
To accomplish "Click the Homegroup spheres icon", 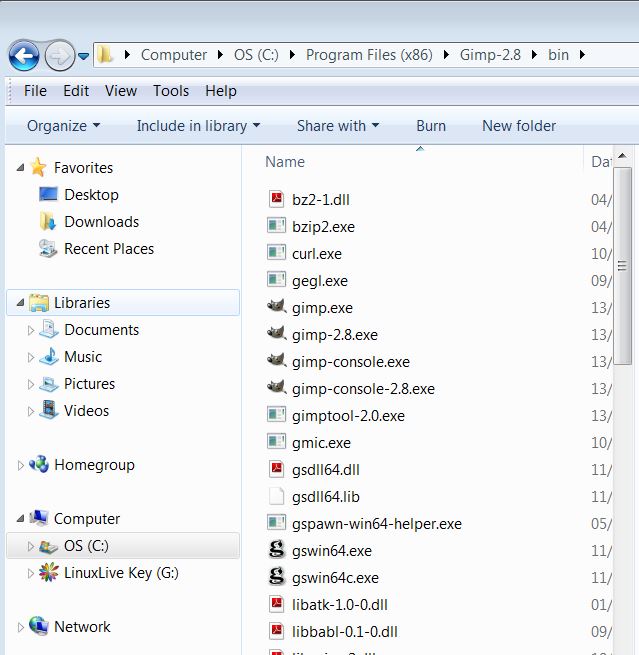I will (39, 464).
